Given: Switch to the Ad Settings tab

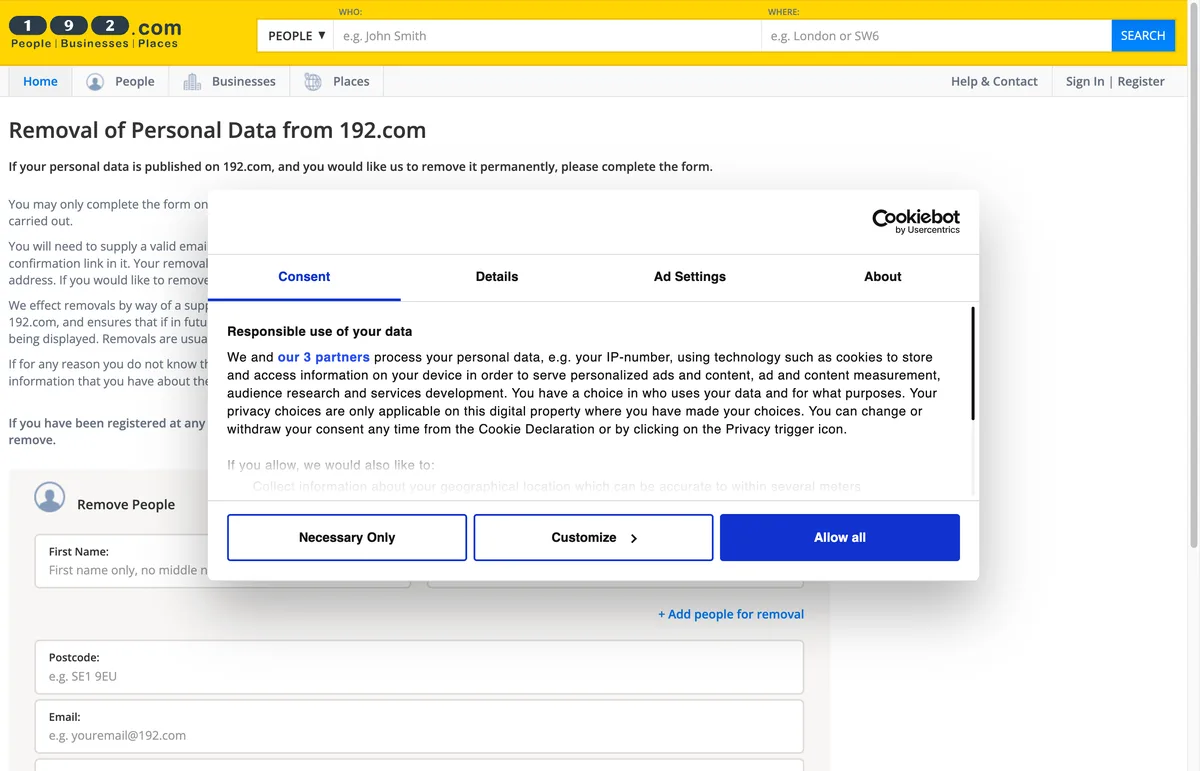Looking at the screenshot, I should point(690,277).
